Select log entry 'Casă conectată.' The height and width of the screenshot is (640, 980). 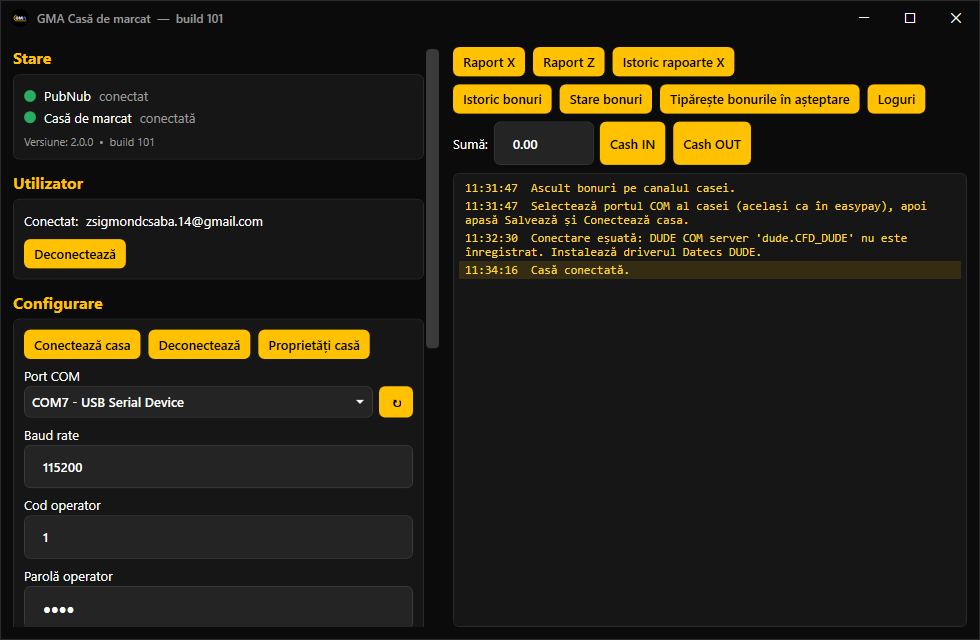[709, 270]
